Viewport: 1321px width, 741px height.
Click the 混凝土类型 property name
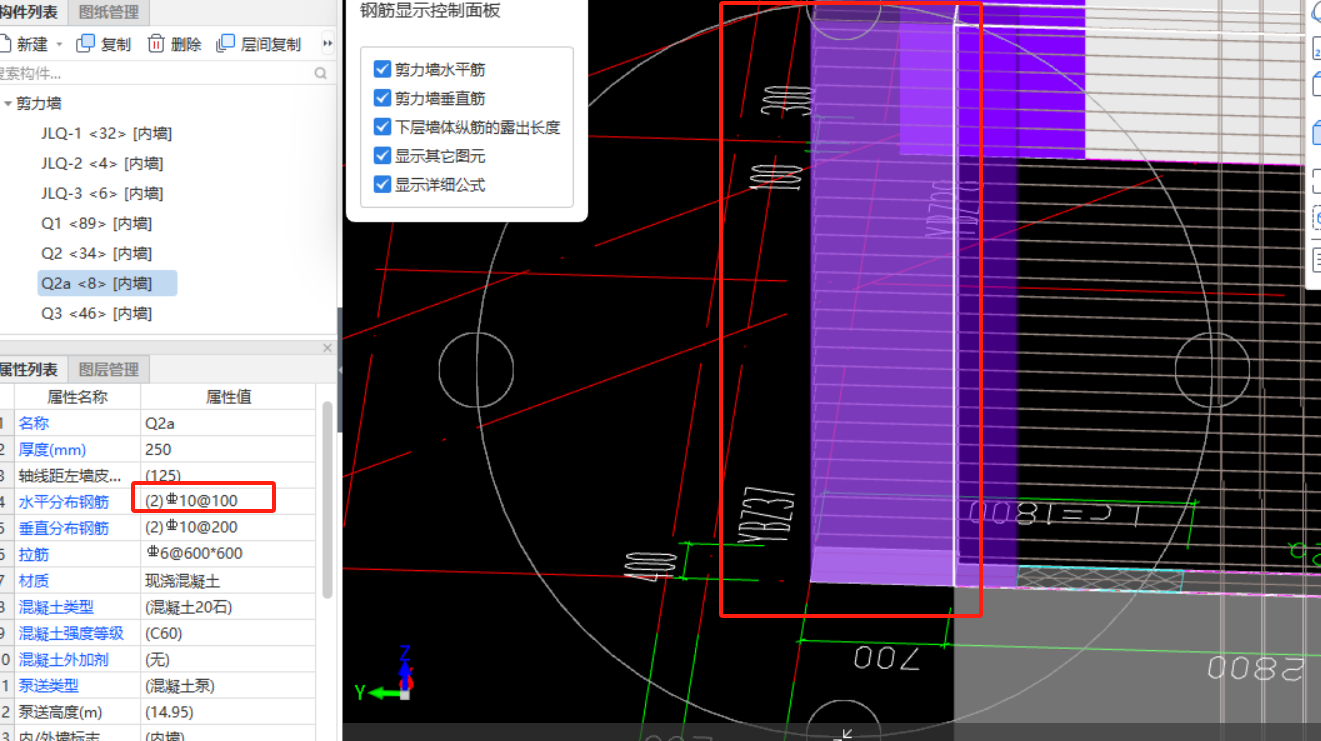78,607
